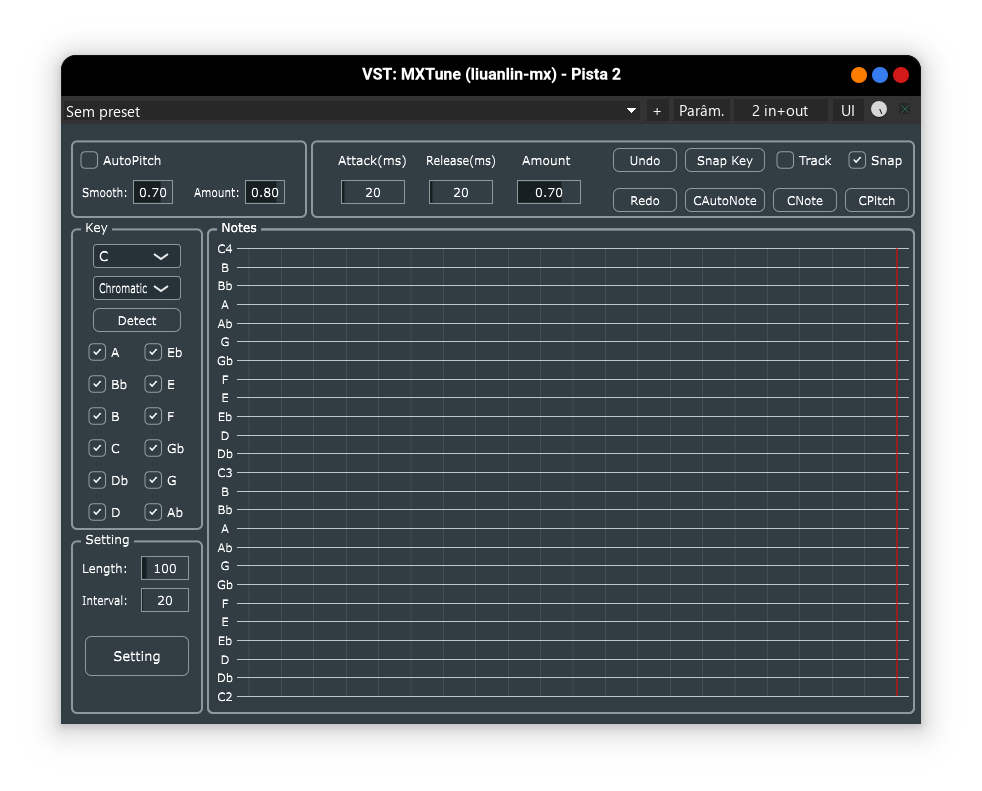Image resolution: width=982 pixels, height=791 pixels.
Task: Expand the Chromatic scale dropdown
Action: pos(137,288)
